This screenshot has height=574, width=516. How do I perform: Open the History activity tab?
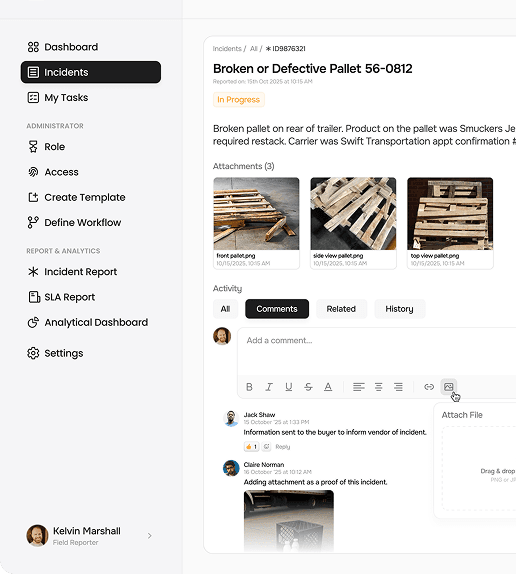(x=400, y=309)
